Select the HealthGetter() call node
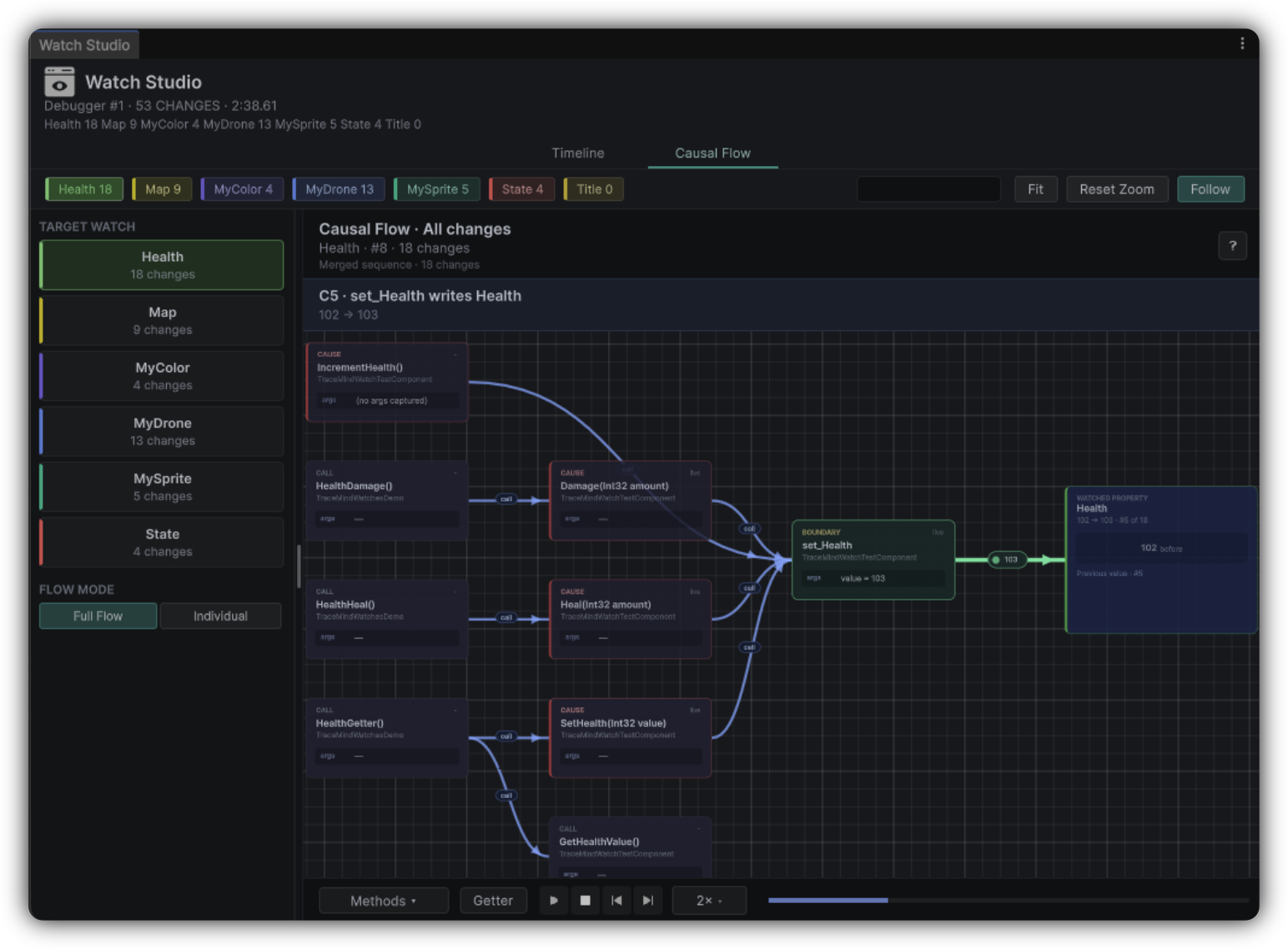This screenshot has width=1288, height=949. point(387,738)
